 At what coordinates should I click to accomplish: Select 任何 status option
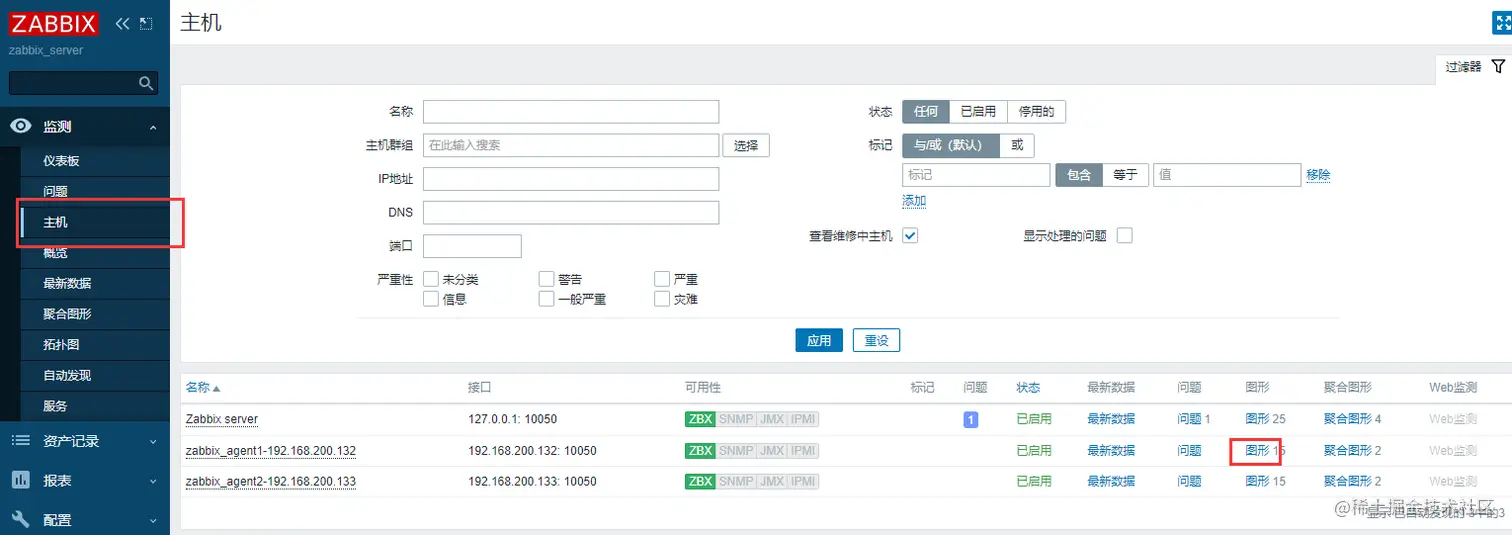[x=925, y=112]
